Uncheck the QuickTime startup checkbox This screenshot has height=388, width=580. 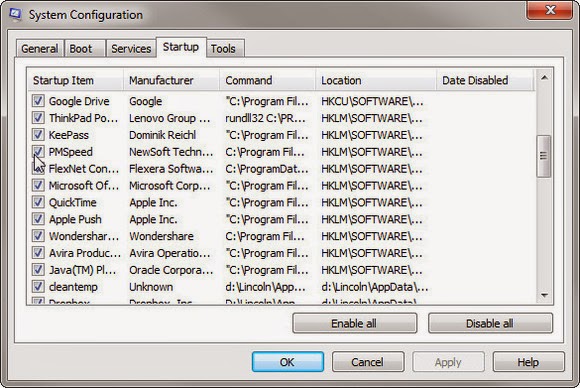click(38, 202)
